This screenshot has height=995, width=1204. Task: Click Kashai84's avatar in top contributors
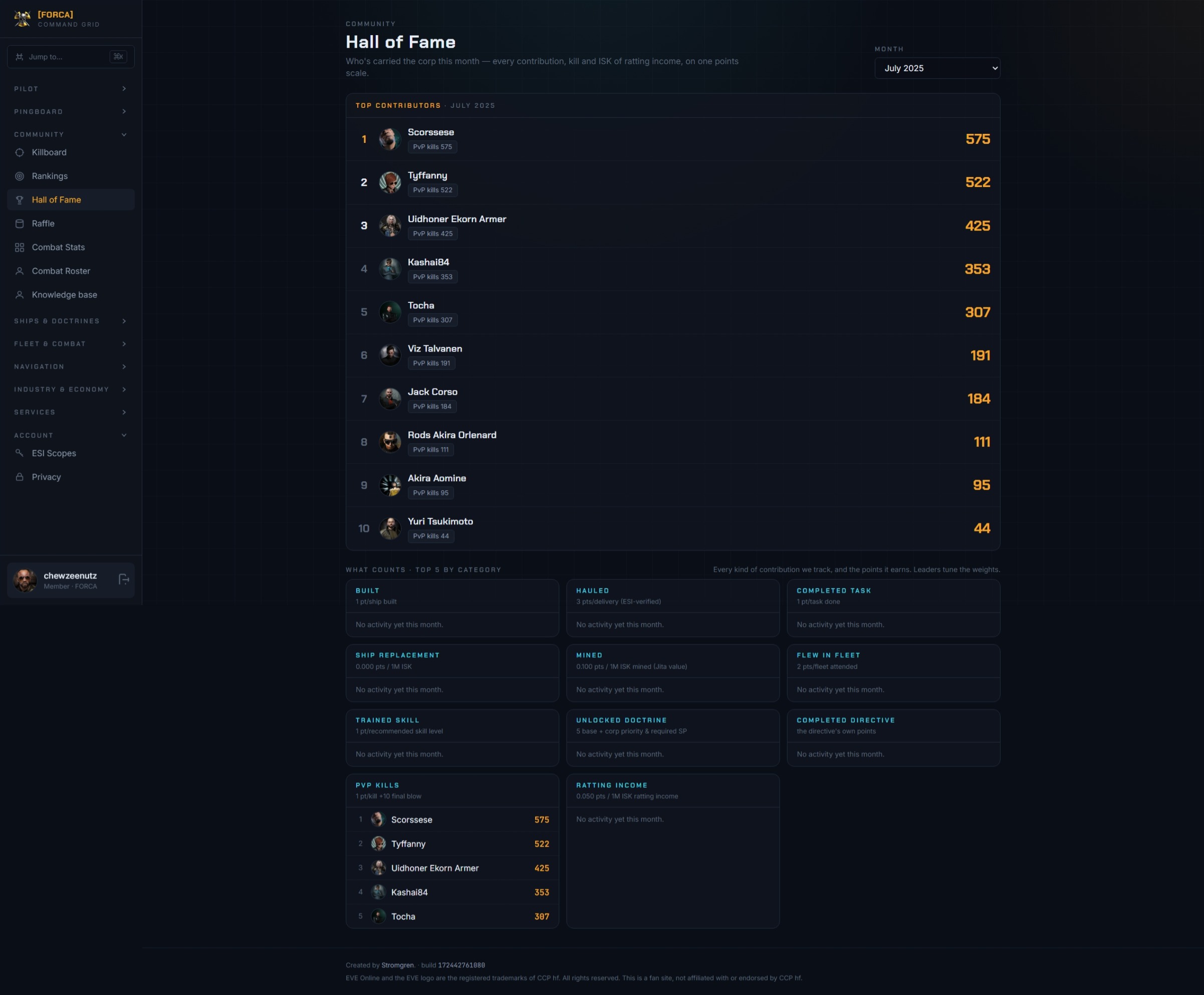pyautogui.click(x=390, y=269)
